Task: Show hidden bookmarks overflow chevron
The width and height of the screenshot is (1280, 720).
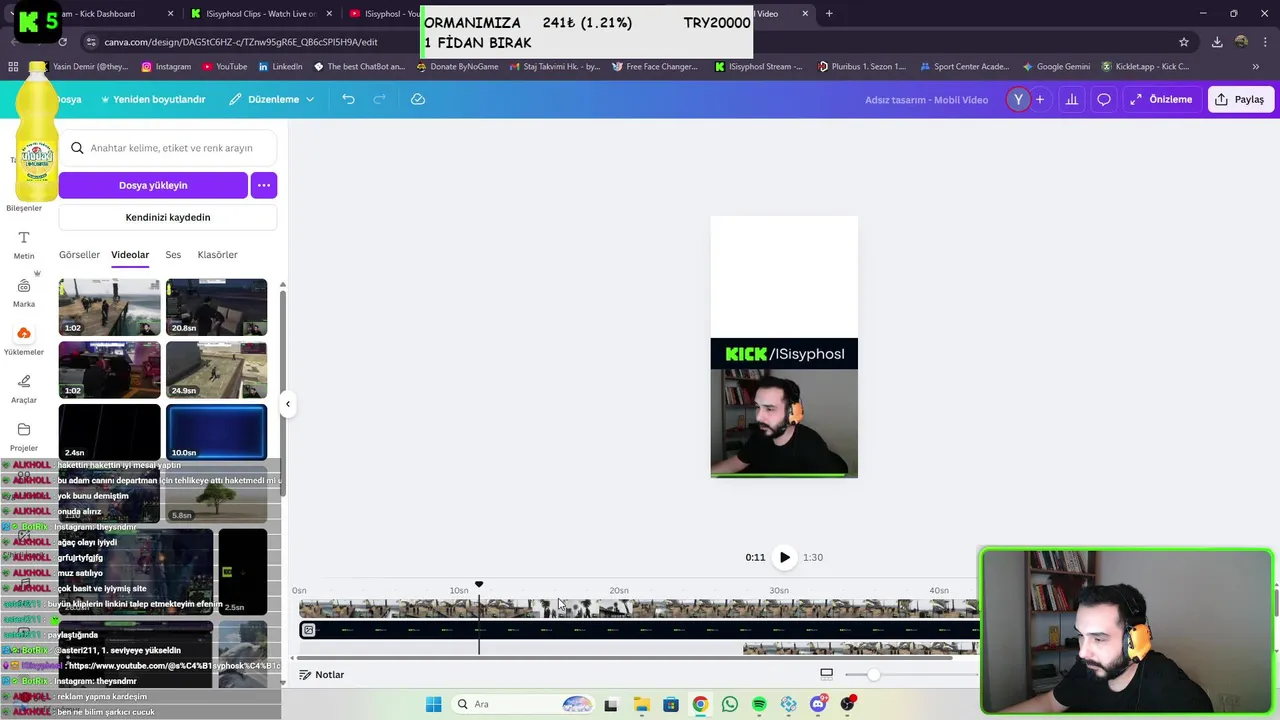Action: 1256,67
